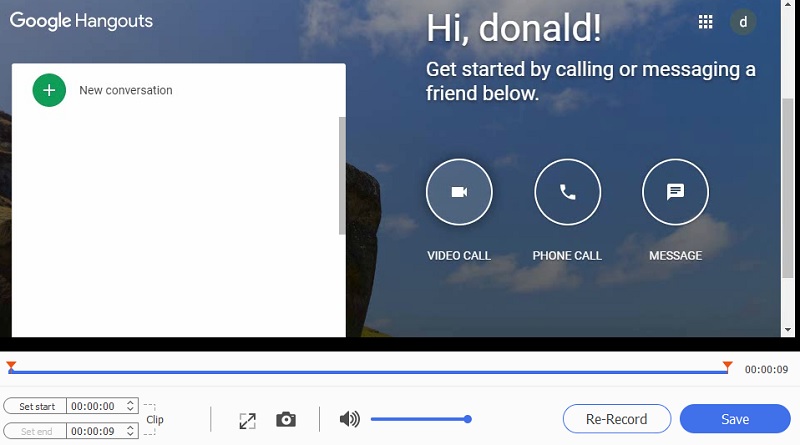The image size is (800, 445).
Task: Click the end time stepper arrows
Action: click(x=131, y=431)
